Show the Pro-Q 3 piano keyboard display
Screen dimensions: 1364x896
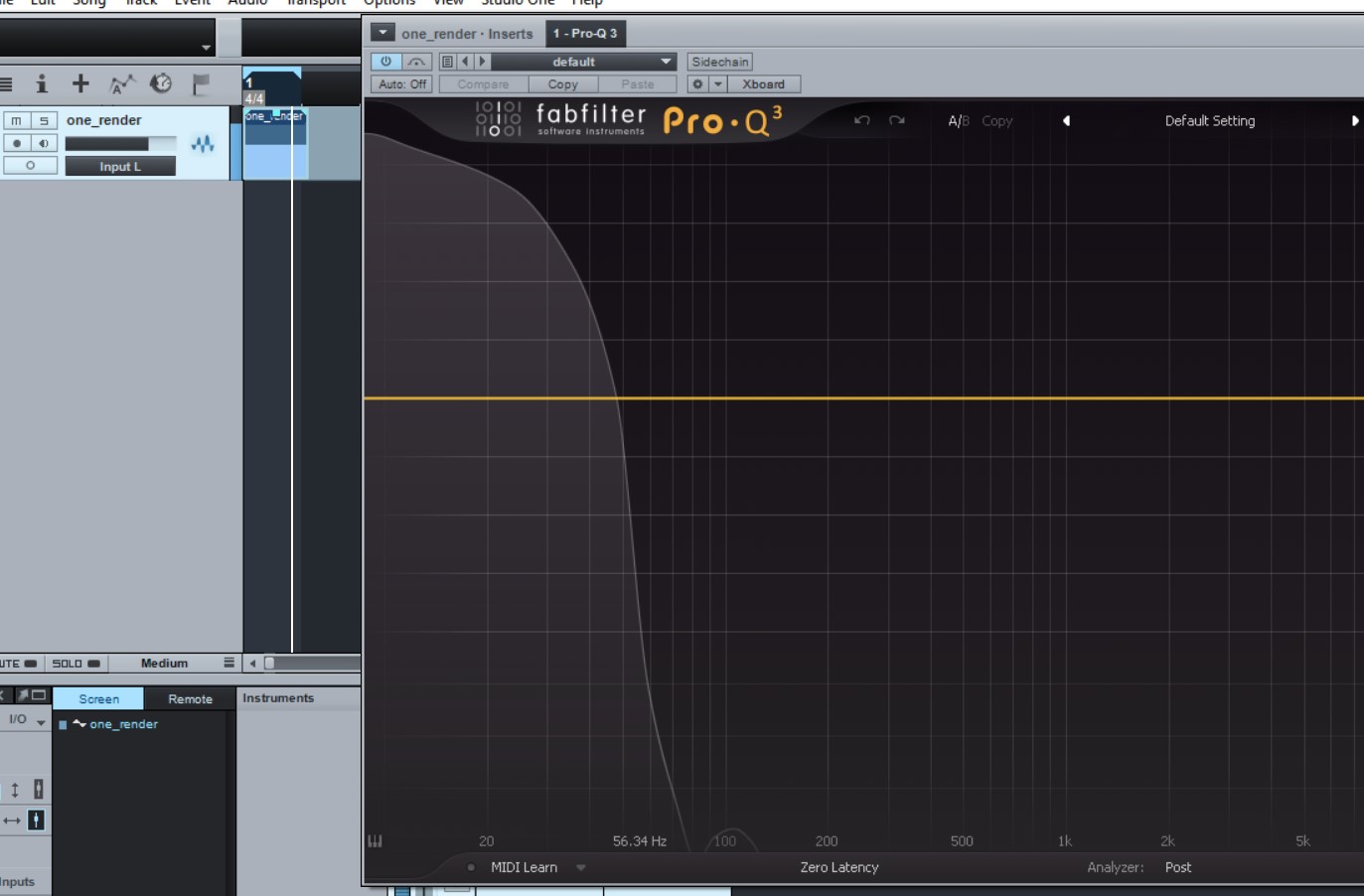point(375,841)
